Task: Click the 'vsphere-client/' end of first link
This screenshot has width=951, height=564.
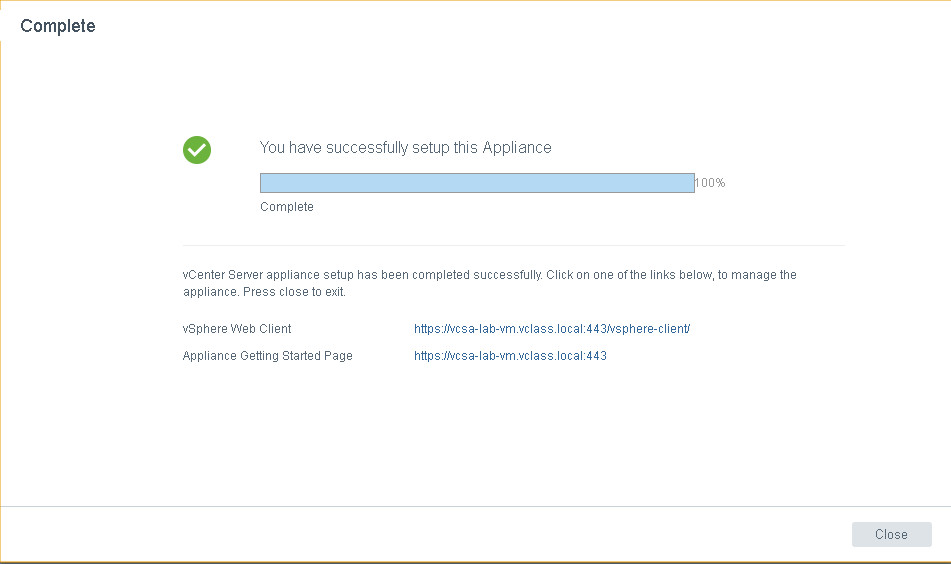Action: [649, 329]
